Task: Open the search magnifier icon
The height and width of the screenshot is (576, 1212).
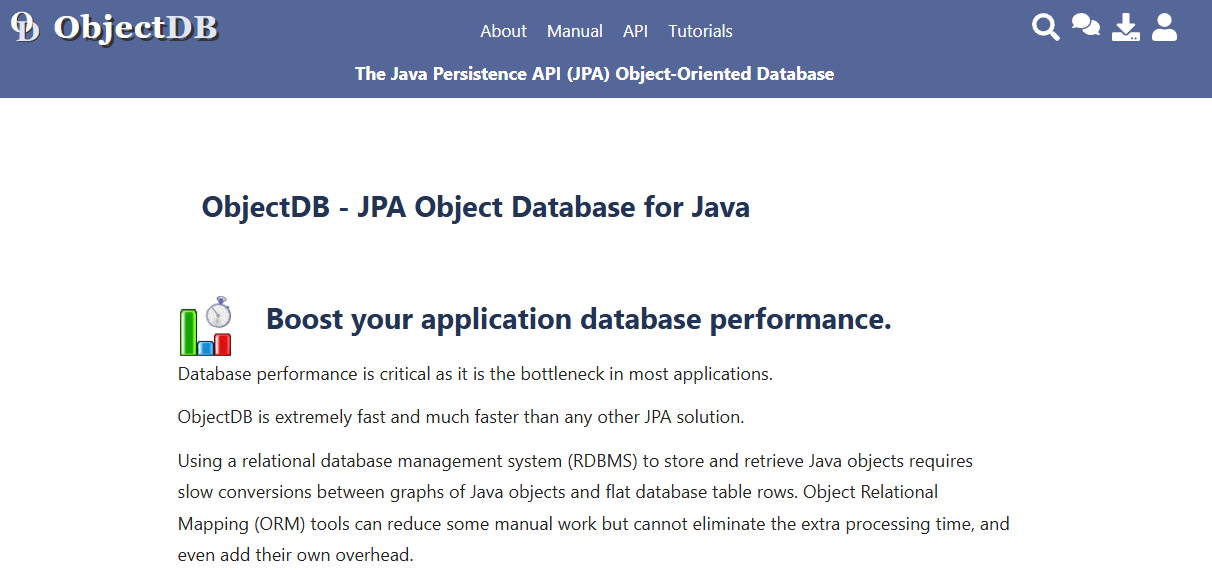Action: (x=1046, y=27)
